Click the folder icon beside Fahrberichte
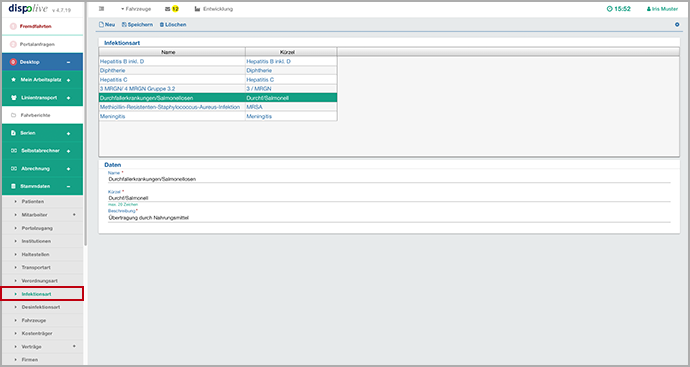 13,115
